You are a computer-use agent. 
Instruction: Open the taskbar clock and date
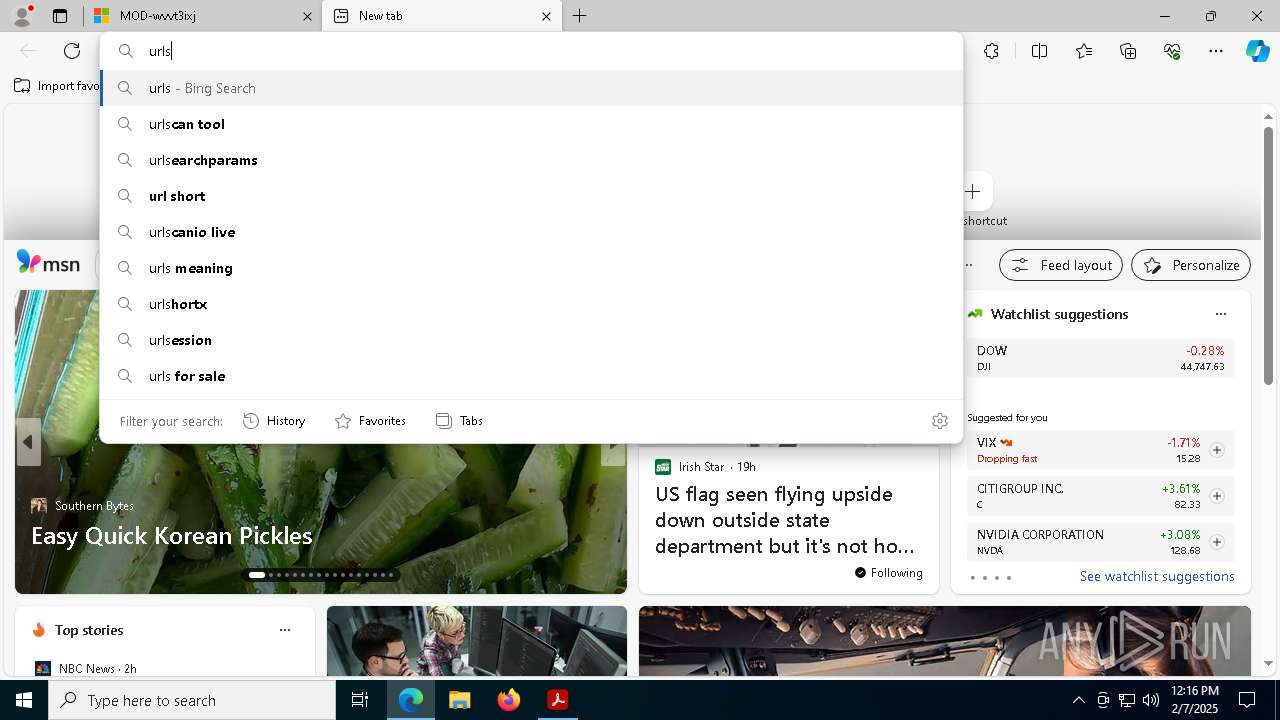[x=1195, y=700]
